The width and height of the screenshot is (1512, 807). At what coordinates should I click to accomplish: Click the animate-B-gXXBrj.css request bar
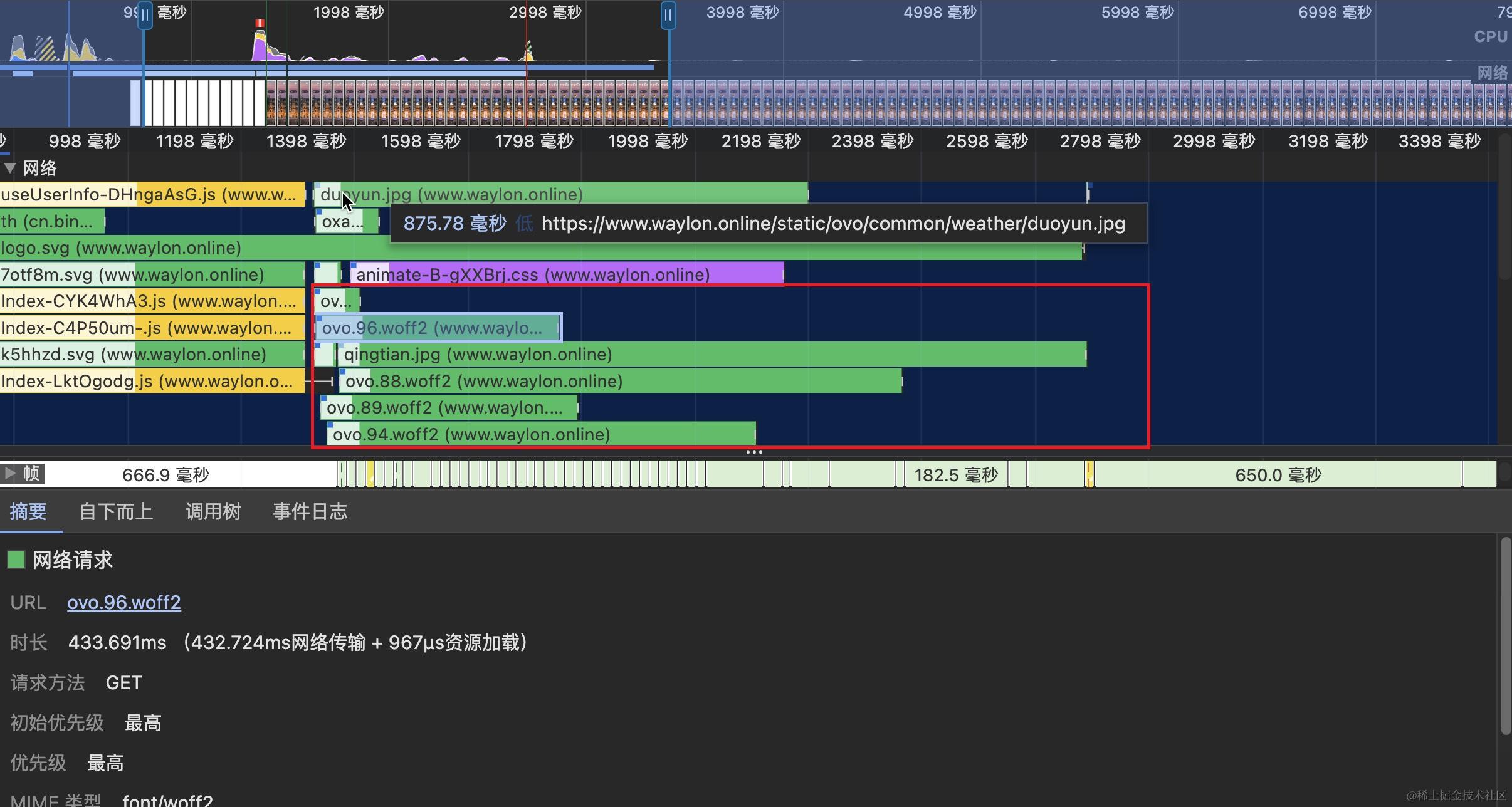[564, 274]
